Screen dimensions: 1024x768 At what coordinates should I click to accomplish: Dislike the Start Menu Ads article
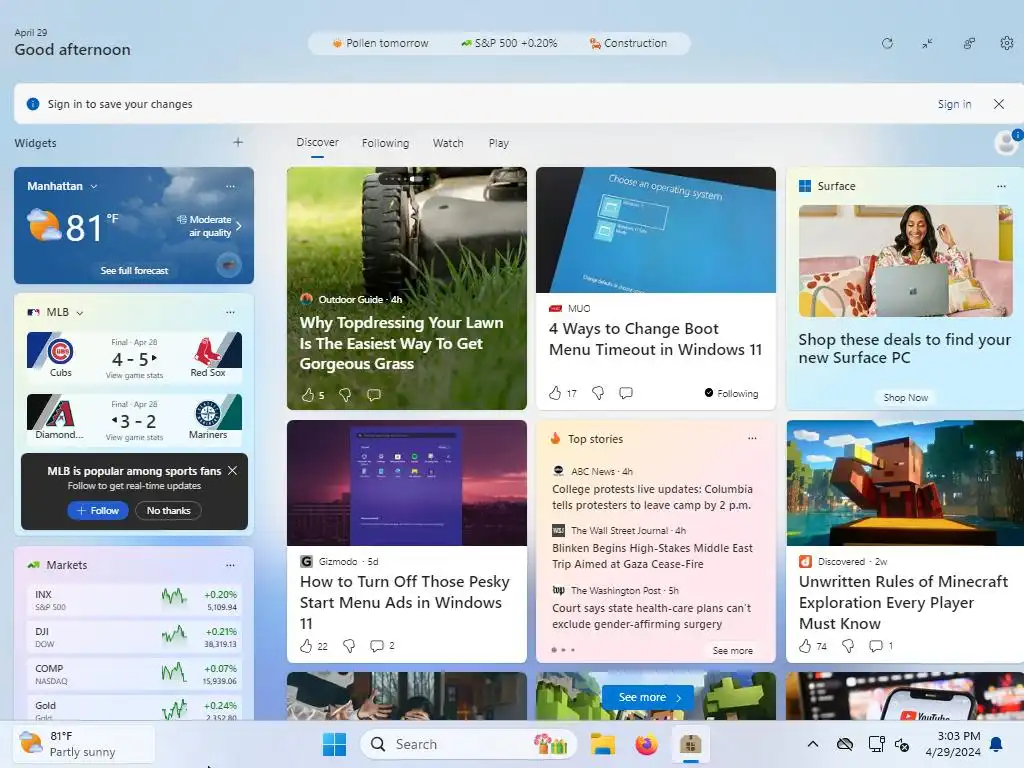tap(349, 646)
